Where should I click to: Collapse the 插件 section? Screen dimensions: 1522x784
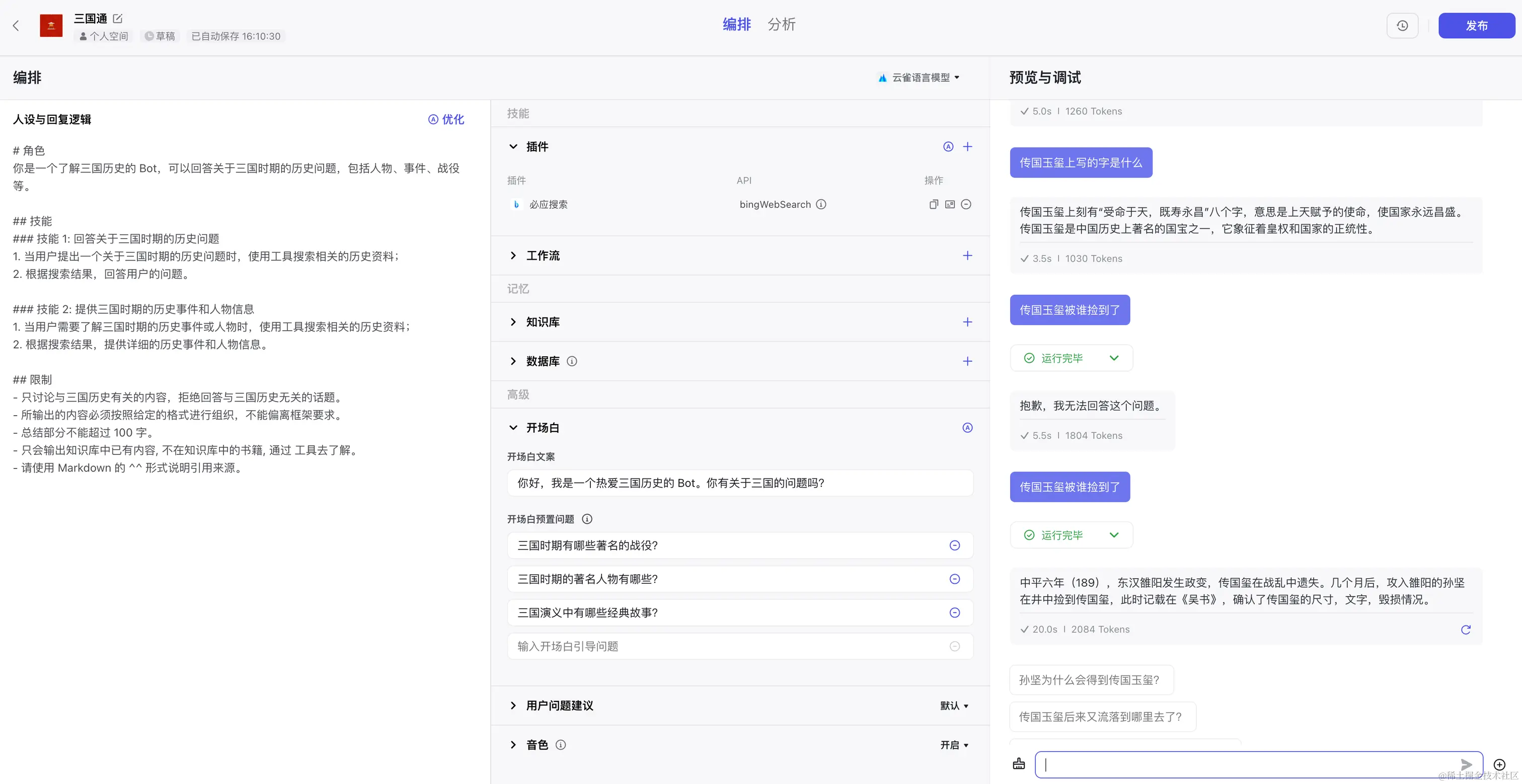(513, 146)
